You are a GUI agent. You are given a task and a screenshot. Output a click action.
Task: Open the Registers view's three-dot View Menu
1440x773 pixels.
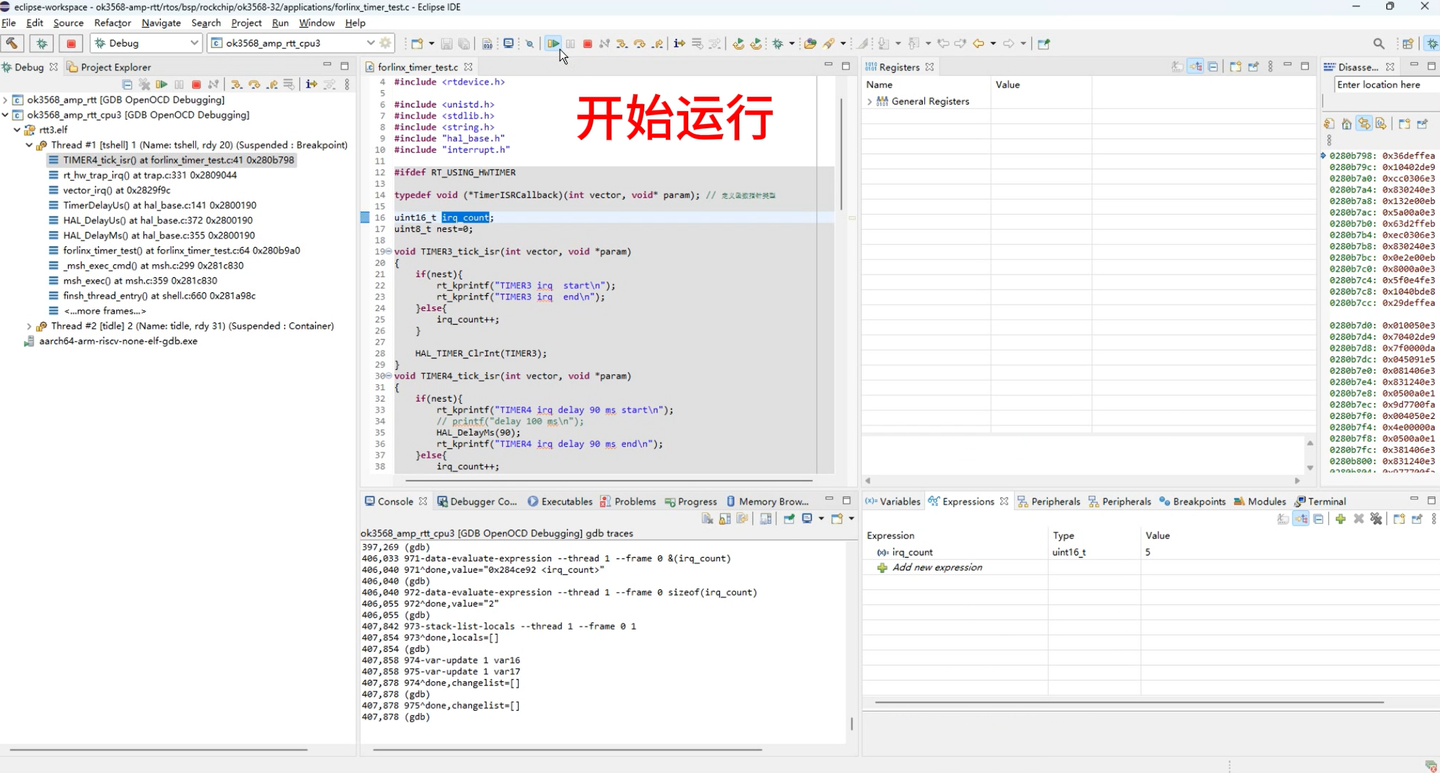coord(1270,67)
